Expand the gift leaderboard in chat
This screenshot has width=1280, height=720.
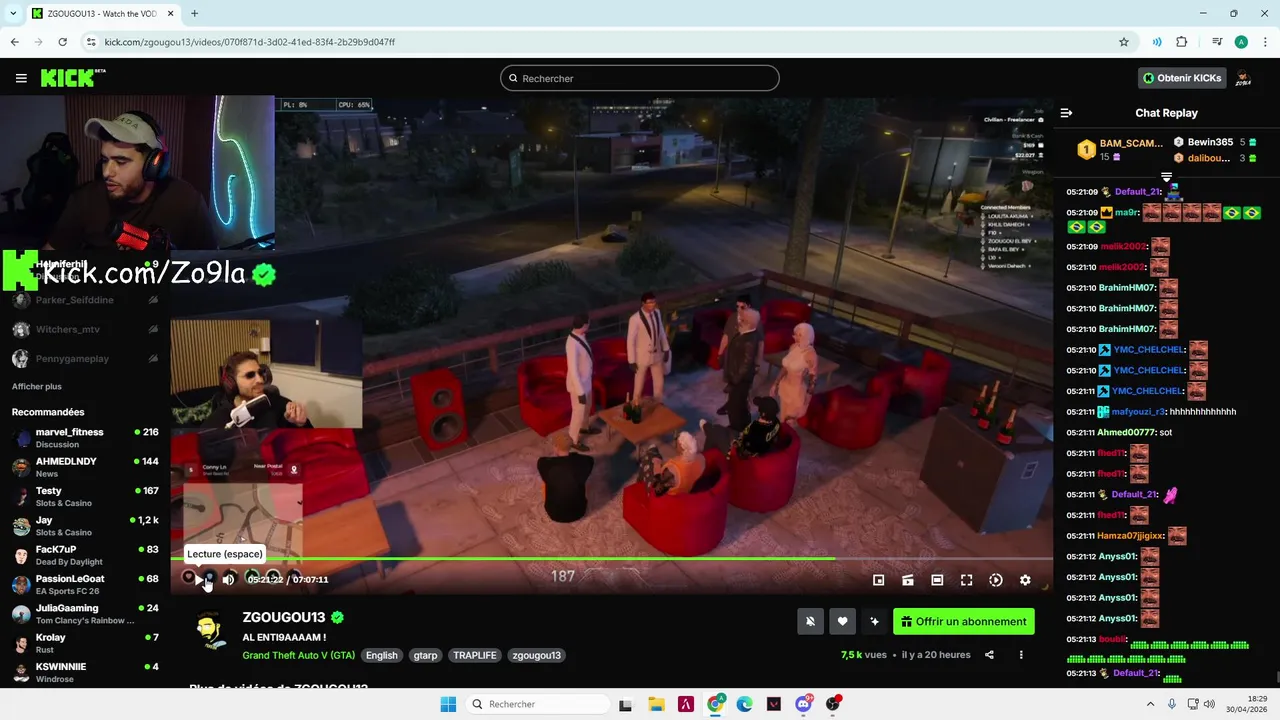[x=1166, y=177]
